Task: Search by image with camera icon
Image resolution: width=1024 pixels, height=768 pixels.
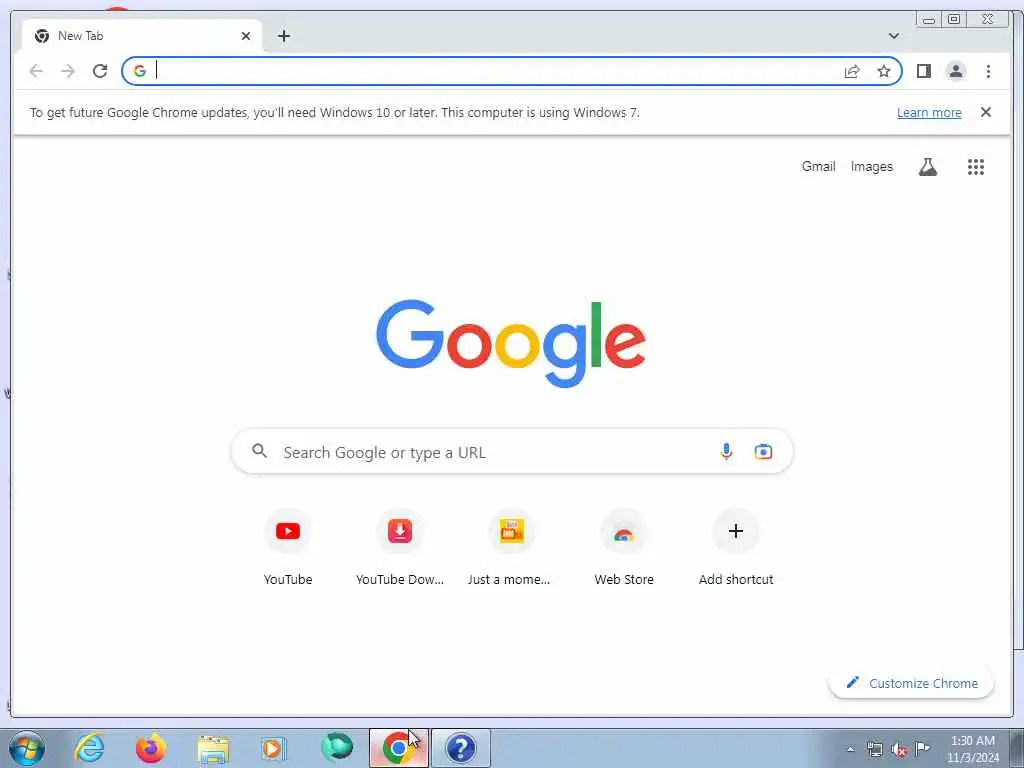Action: coord(763,451)
